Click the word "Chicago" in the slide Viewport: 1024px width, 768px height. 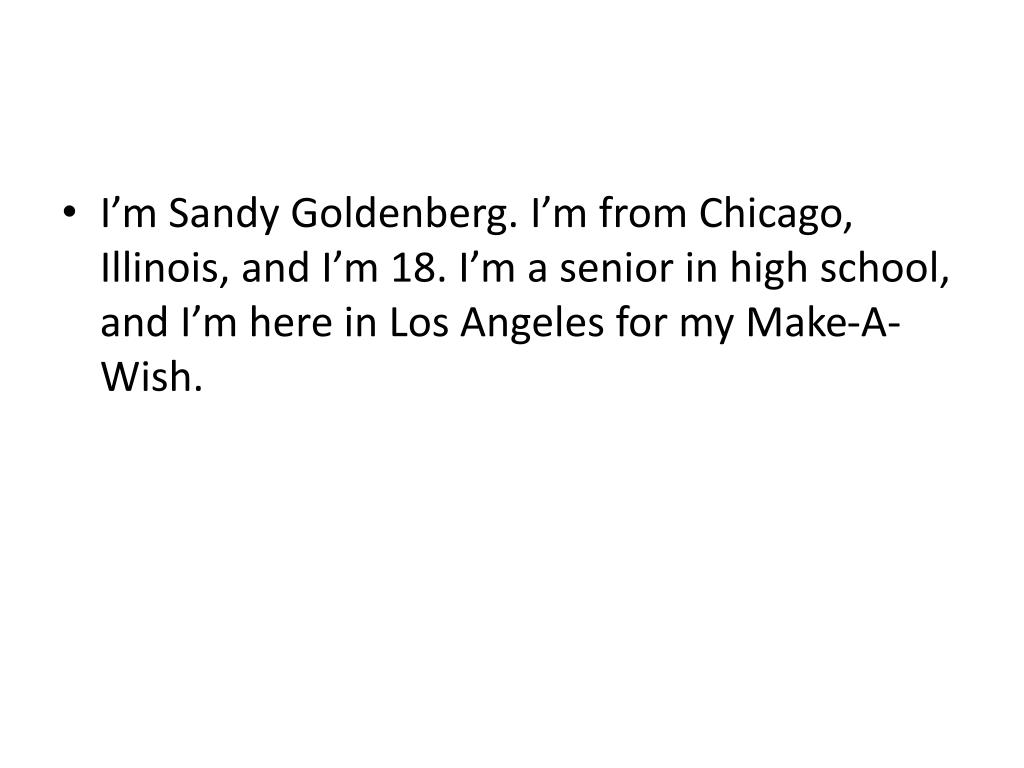point(775,215)
